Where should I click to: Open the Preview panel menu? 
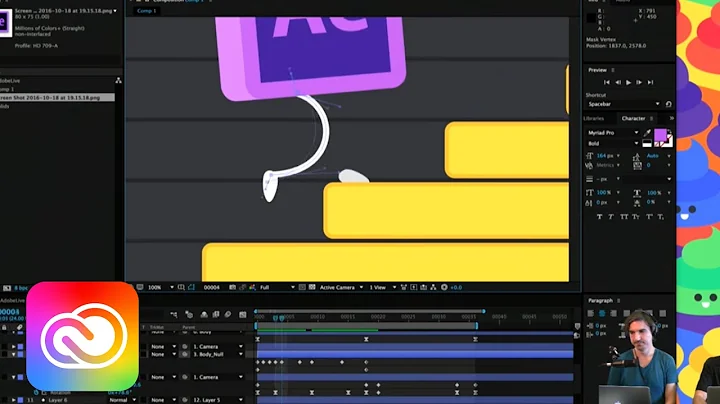tap(613, 70)
